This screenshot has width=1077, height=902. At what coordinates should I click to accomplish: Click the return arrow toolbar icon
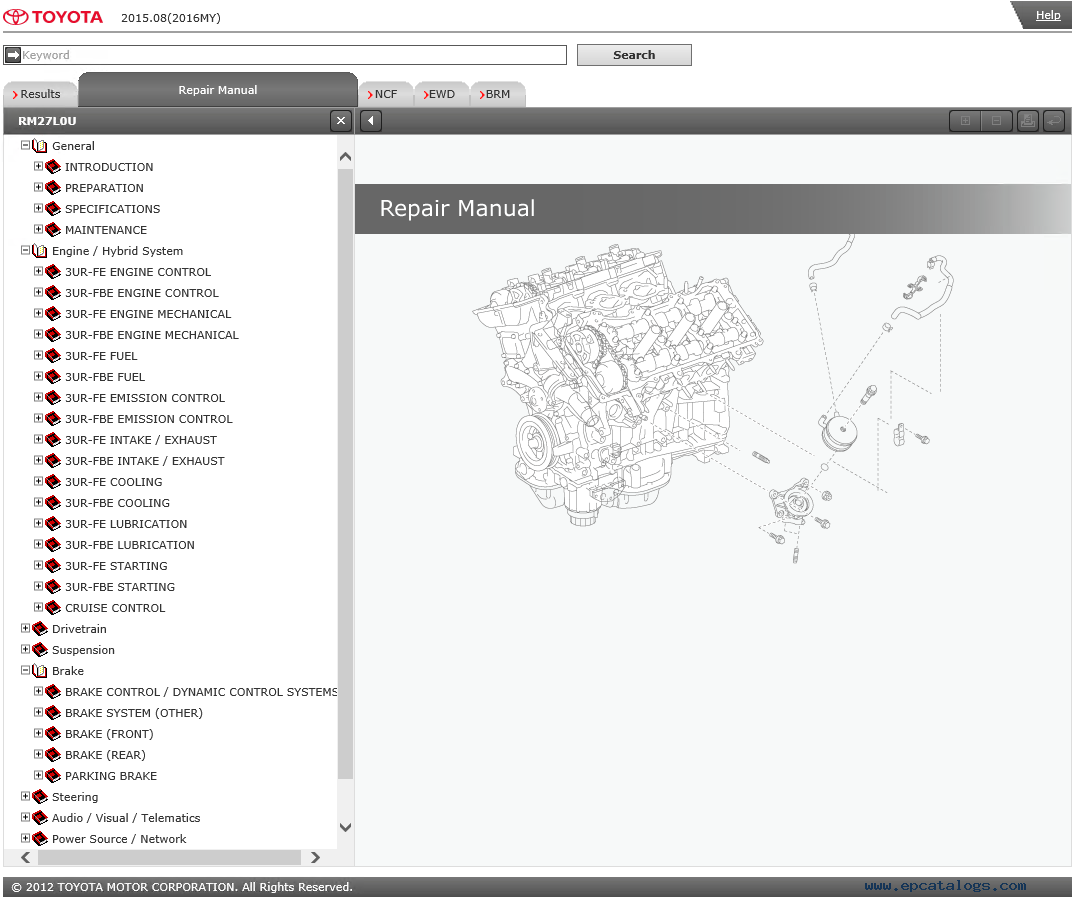(x=1054, y=121)
